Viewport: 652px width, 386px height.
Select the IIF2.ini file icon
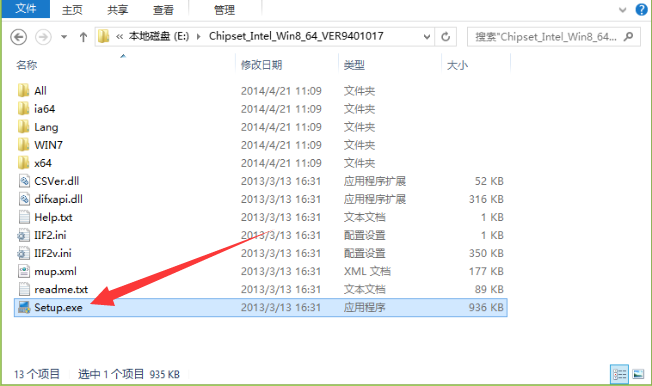click(23, 235)
